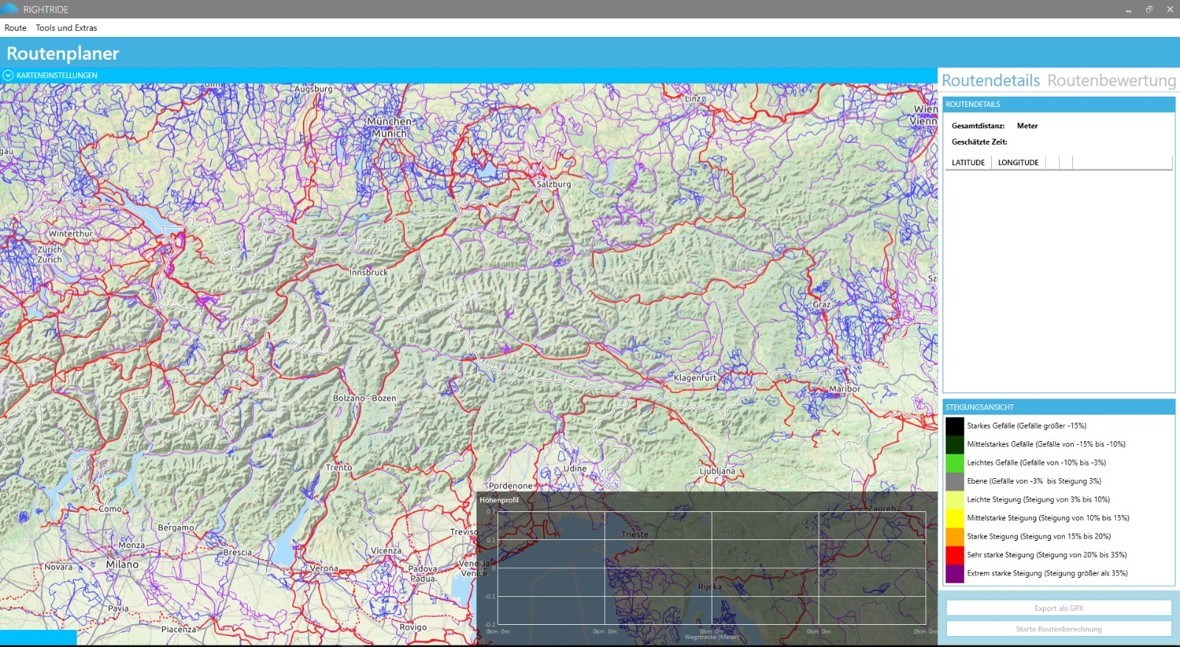The width and height of the screenshot is (1180, 647).
Task: Click Brescia on the map
Action: pos(238,552)
